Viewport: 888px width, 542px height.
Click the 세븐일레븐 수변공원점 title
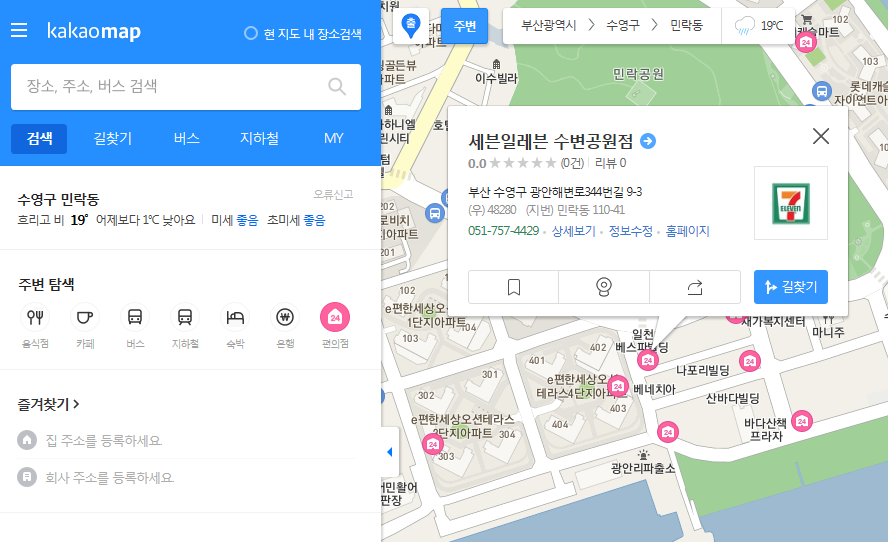[x=550, y=141]
